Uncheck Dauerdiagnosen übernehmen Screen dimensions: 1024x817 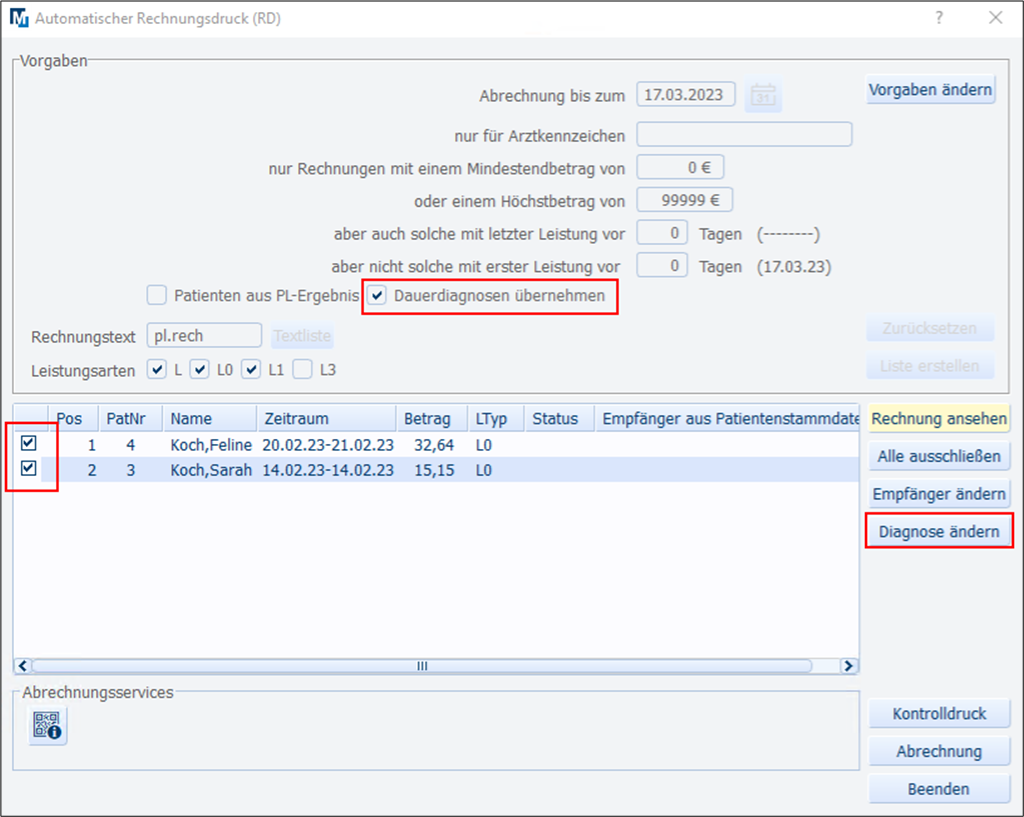pos(377,295)
